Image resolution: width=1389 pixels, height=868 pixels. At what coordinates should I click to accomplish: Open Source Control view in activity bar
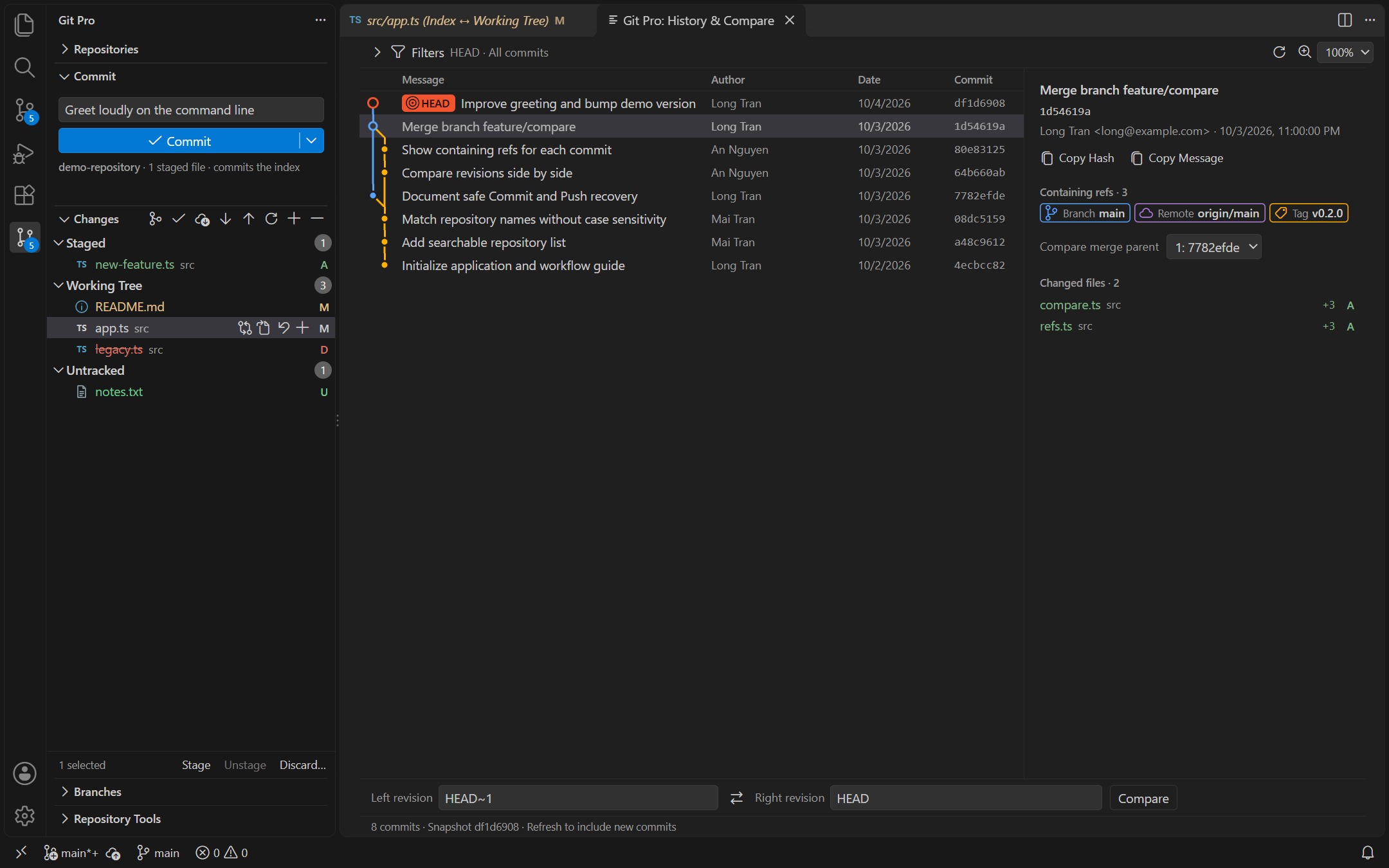click(x=24, y=110)
